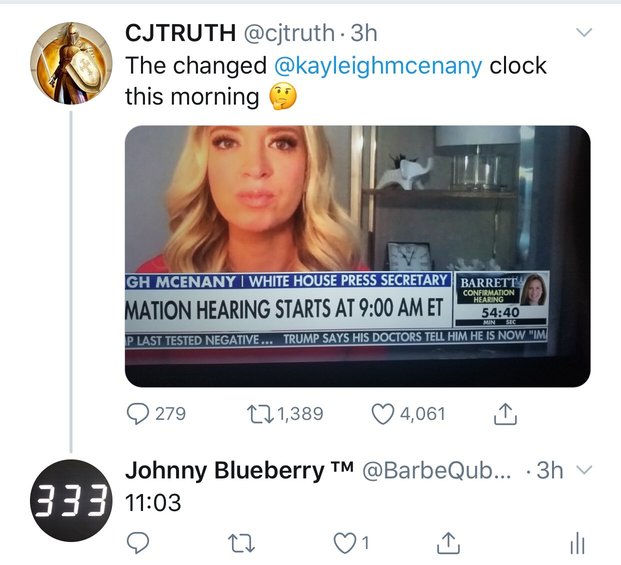This screenshot has width=621, height=565.
Task: Open the McEnany TV screenshot image
Action: (358, 256)
